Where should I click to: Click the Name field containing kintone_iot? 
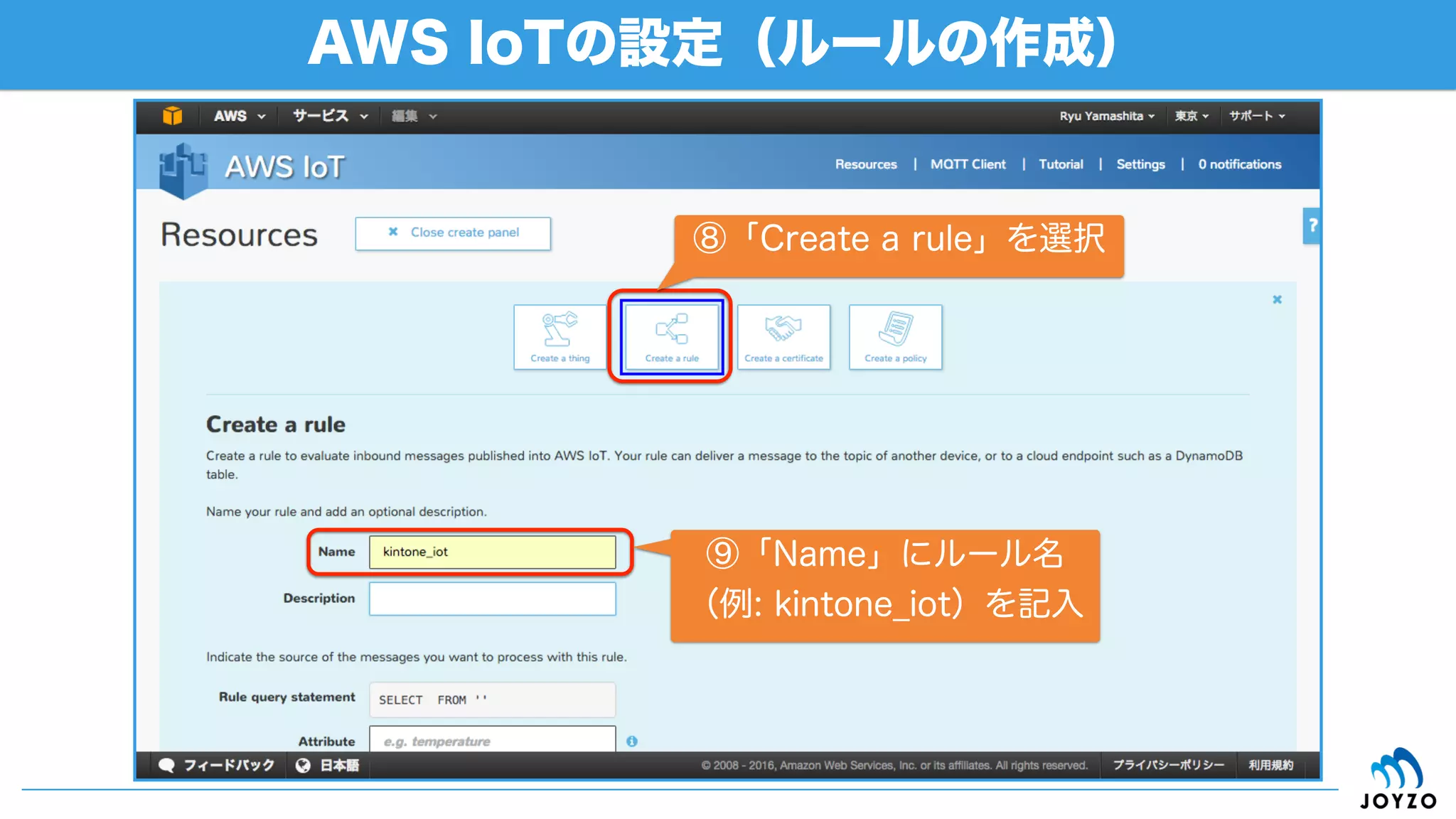492,552
